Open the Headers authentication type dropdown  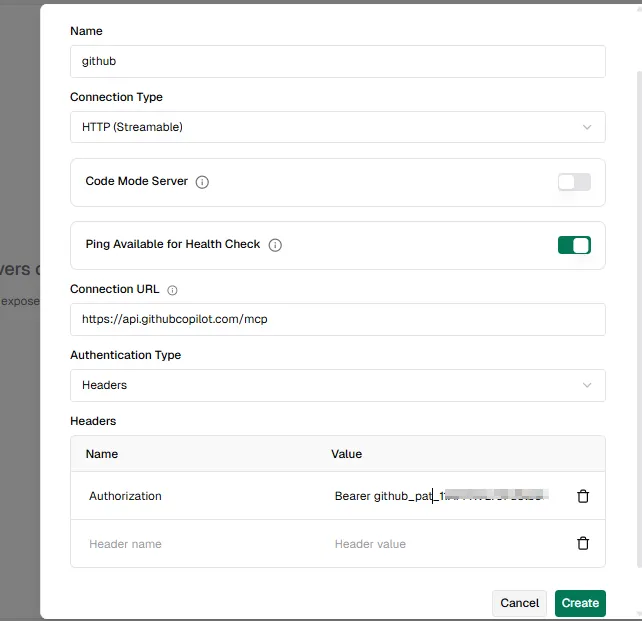338,385
